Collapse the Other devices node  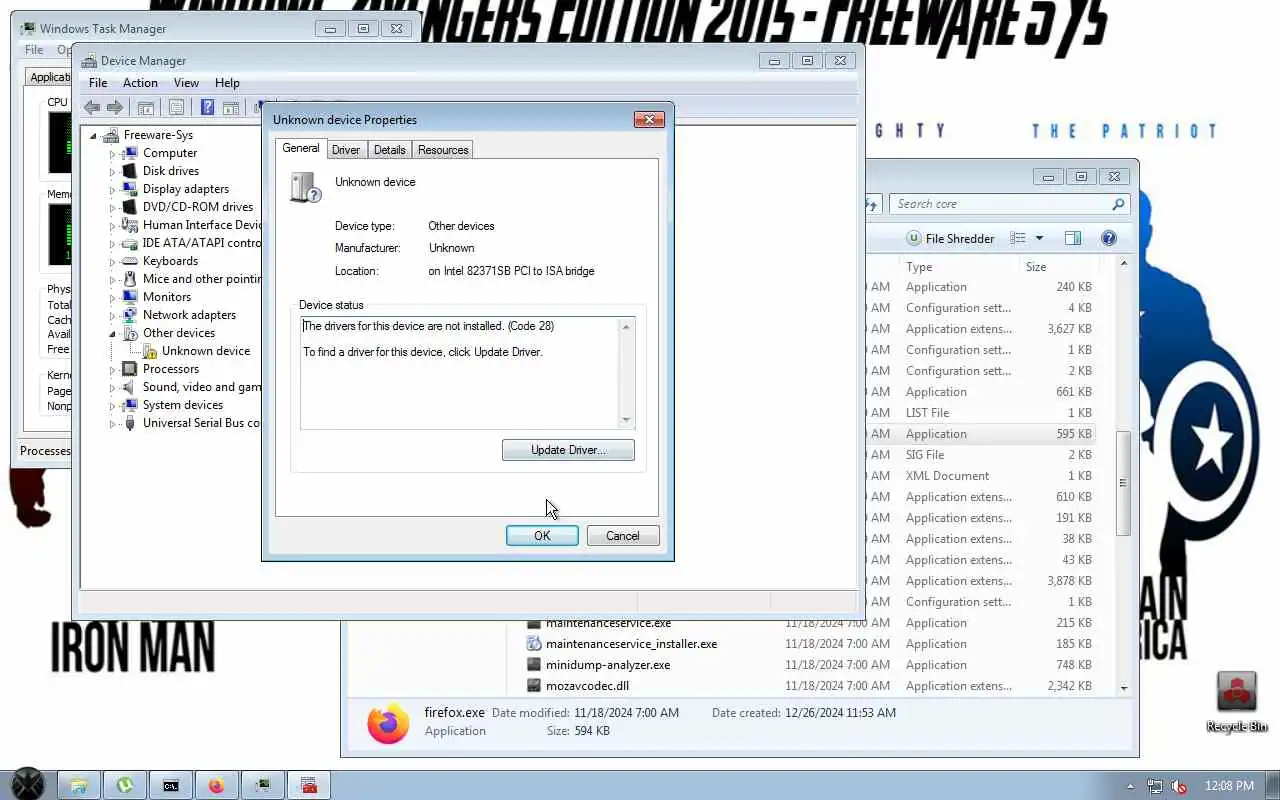coord(113,334)
